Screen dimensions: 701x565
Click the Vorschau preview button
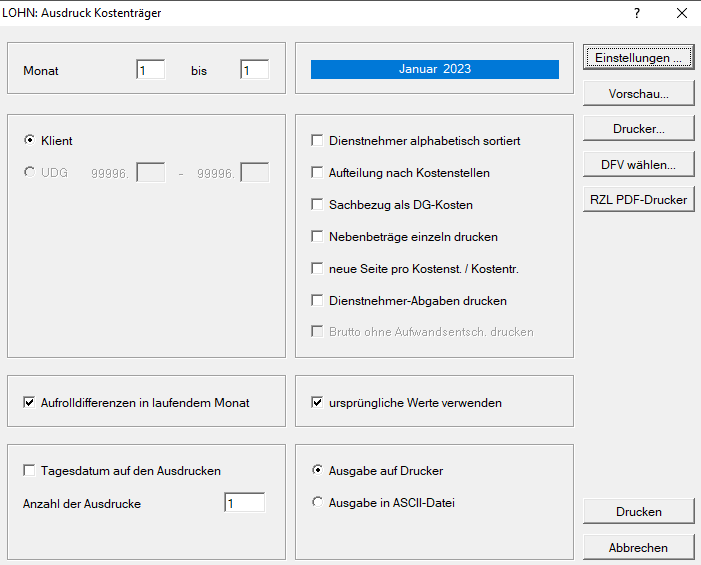(638, 94)
